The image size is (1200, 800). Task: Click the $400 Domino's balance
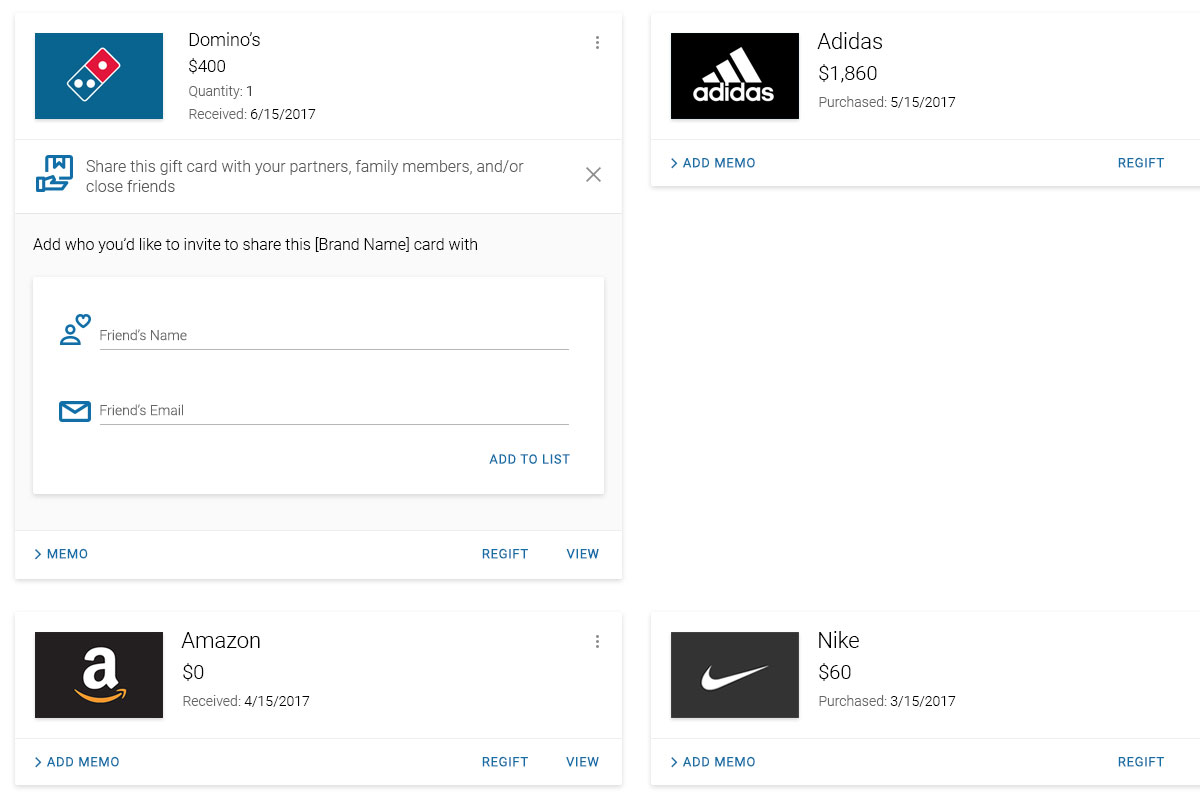pos(207,67)
